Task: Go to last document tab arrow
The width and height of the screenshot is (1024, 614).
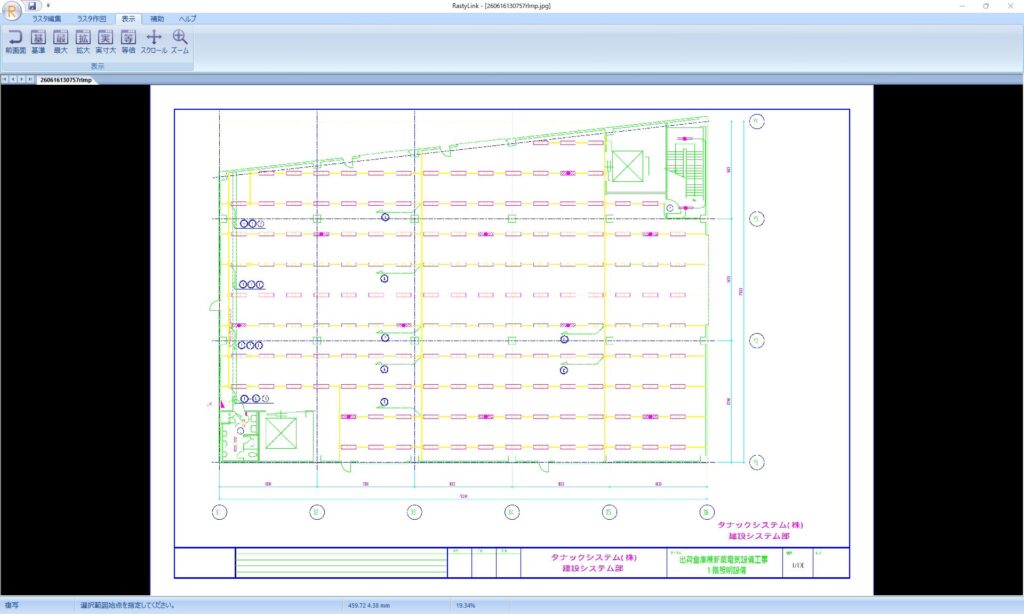Action: coord(30,80)
